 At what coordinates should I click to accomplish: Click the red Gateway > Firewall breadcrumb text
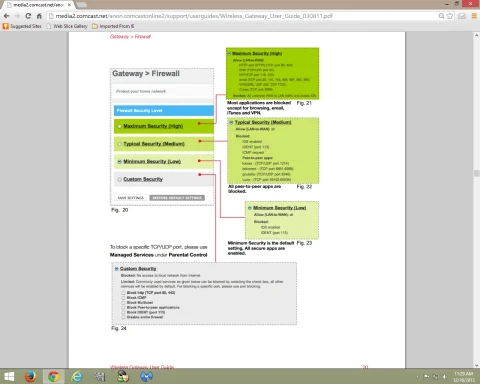coord(130,37)
